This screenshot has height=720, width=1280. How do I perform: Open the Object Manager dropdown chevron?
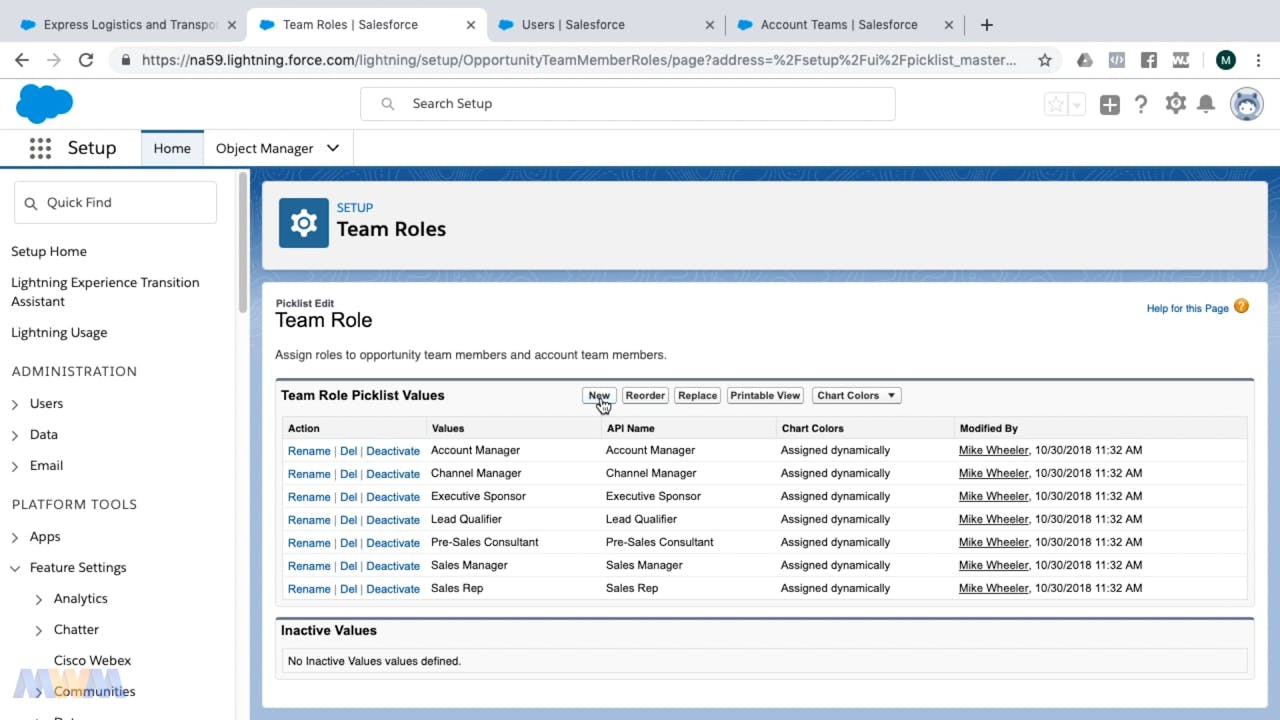333,148
